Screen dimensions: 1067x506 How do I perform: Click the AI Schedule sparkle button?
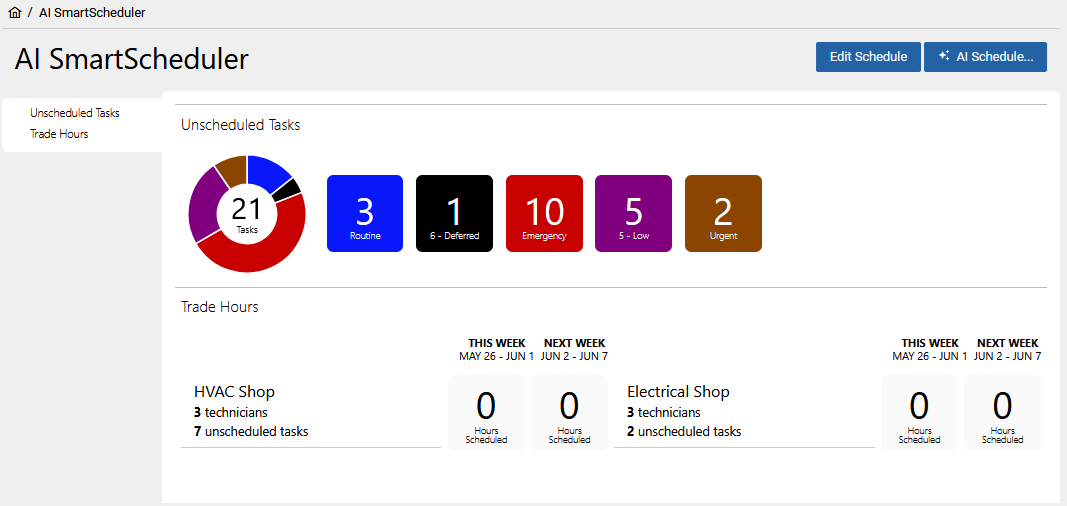(x=985, y=57)
